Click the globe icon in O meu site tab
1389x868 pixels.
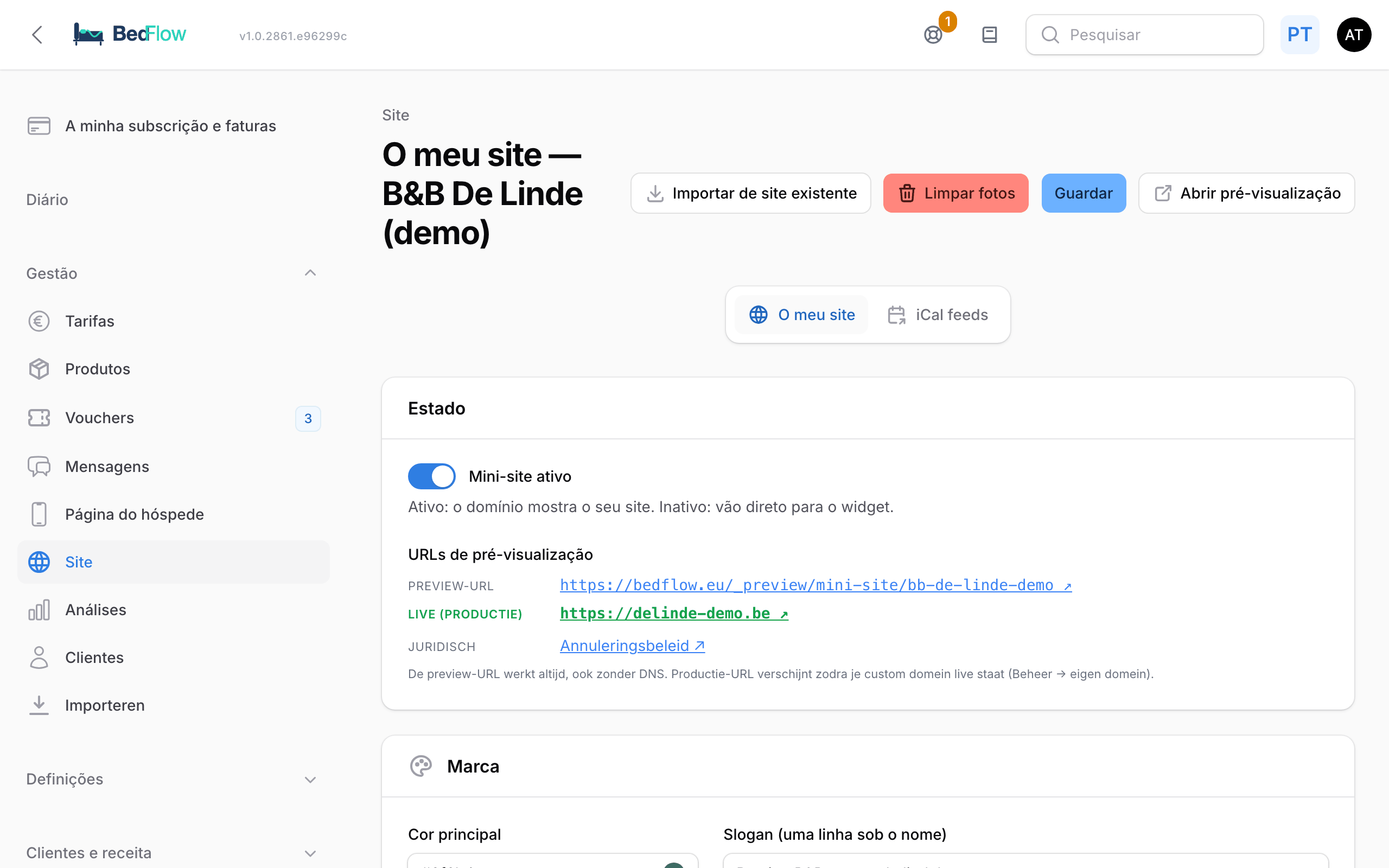pyautogui.click(x=758, y=315)
